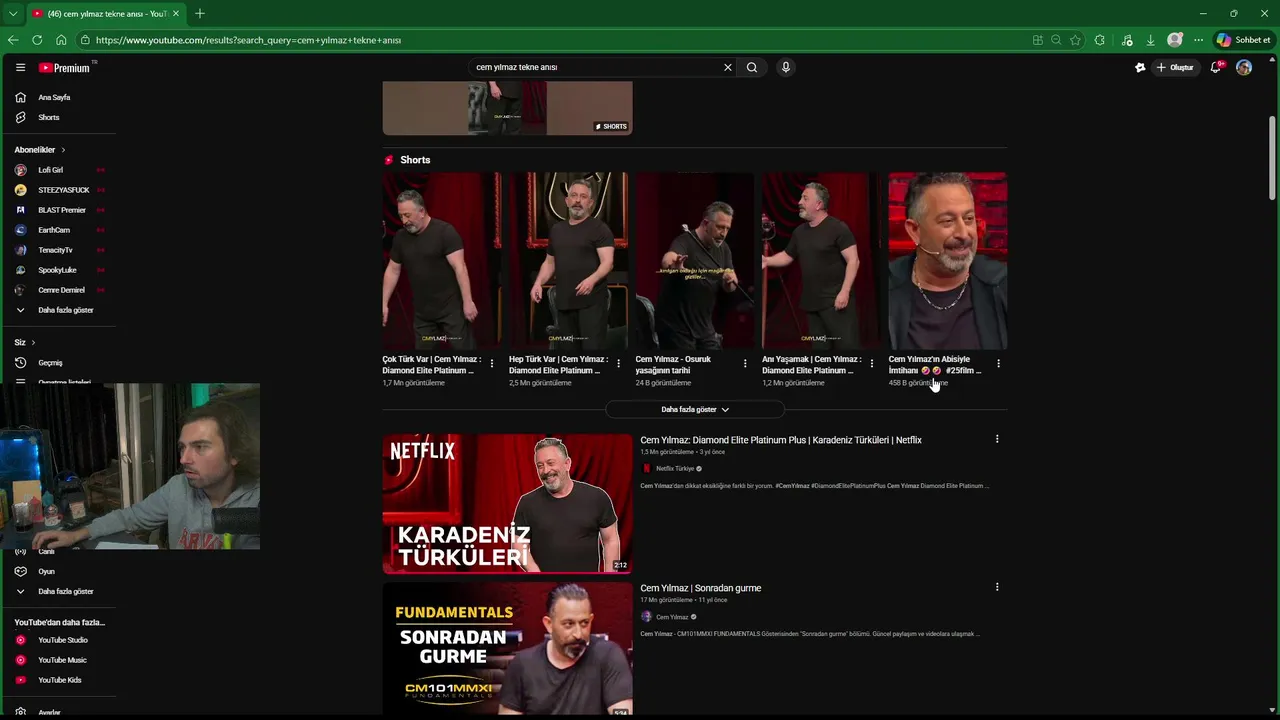Screen dimensions: 1280x720
Task: Open the TenacityTv subscription channel
Action: pos(58,250)
